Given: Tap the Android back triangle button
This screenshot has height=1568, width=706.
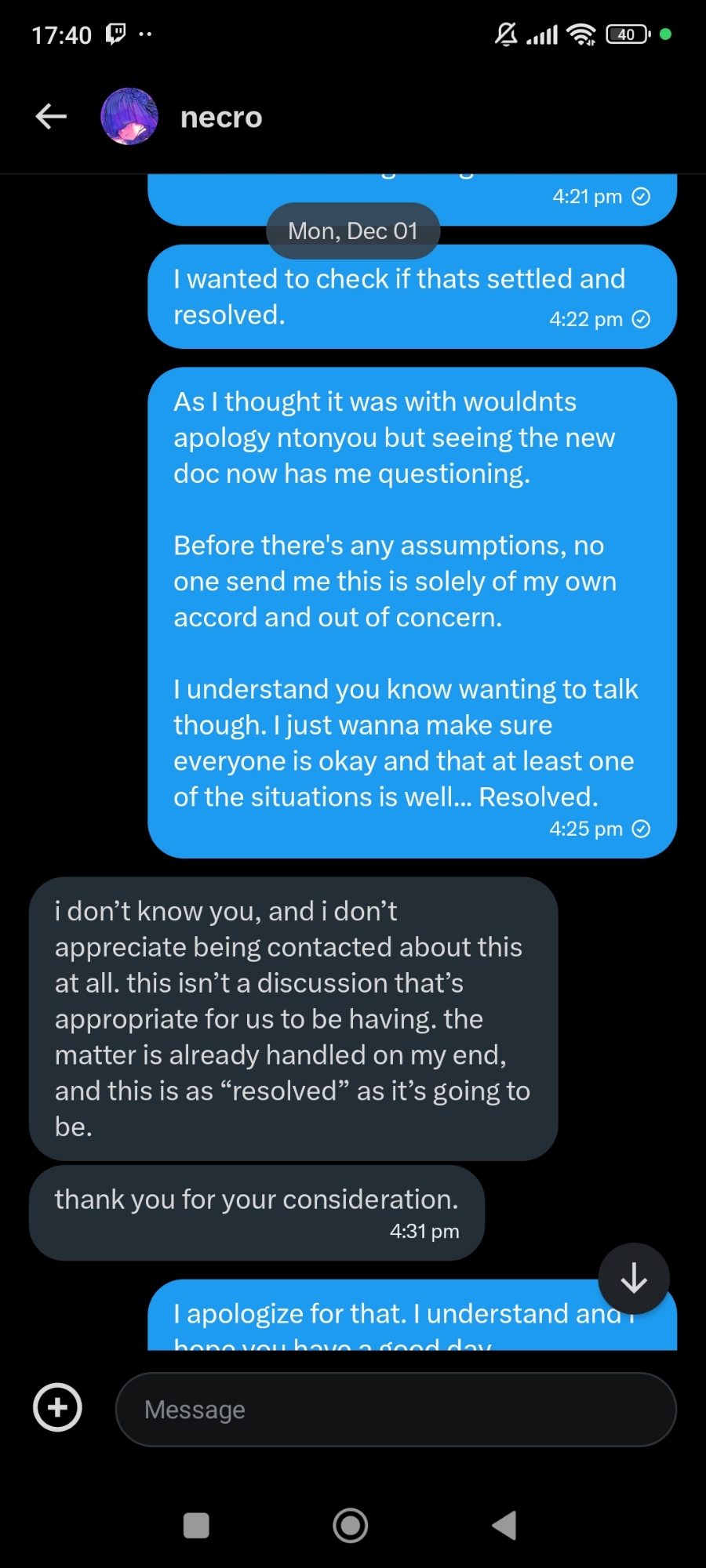Looking at the screenshot, I should (504, 1526).
